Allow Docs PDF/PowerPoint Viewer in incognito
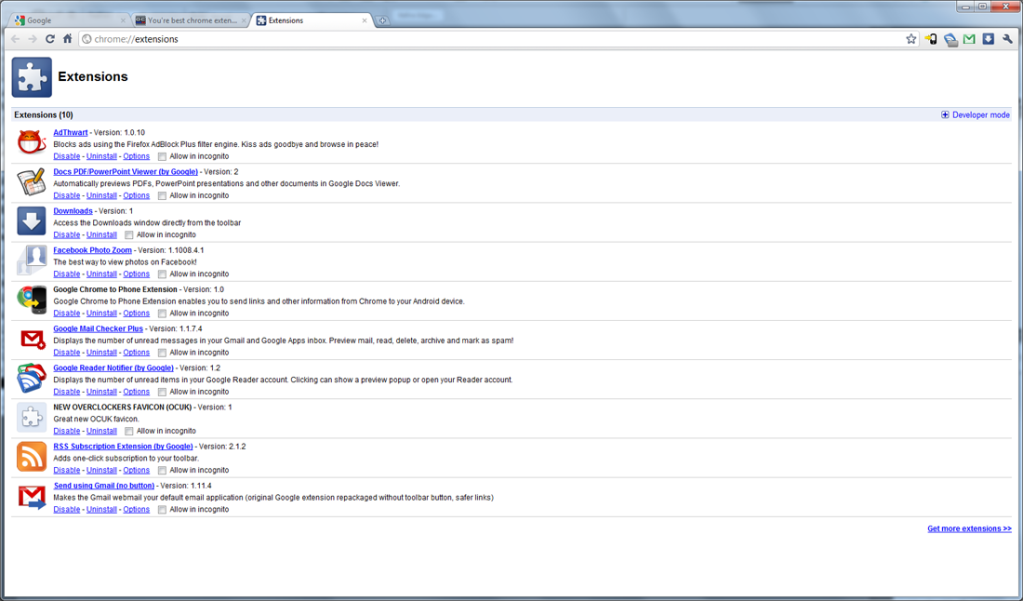1023x601 pixels. click(162, 196)
